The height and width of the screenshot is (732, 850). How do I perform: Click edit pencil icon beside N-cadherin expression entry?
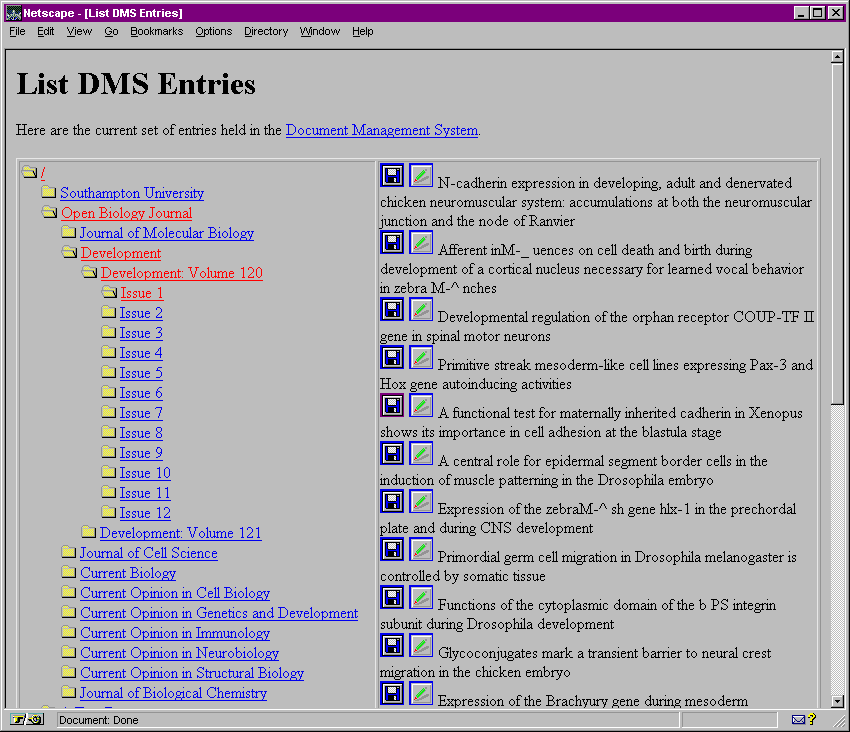(421, 175)
